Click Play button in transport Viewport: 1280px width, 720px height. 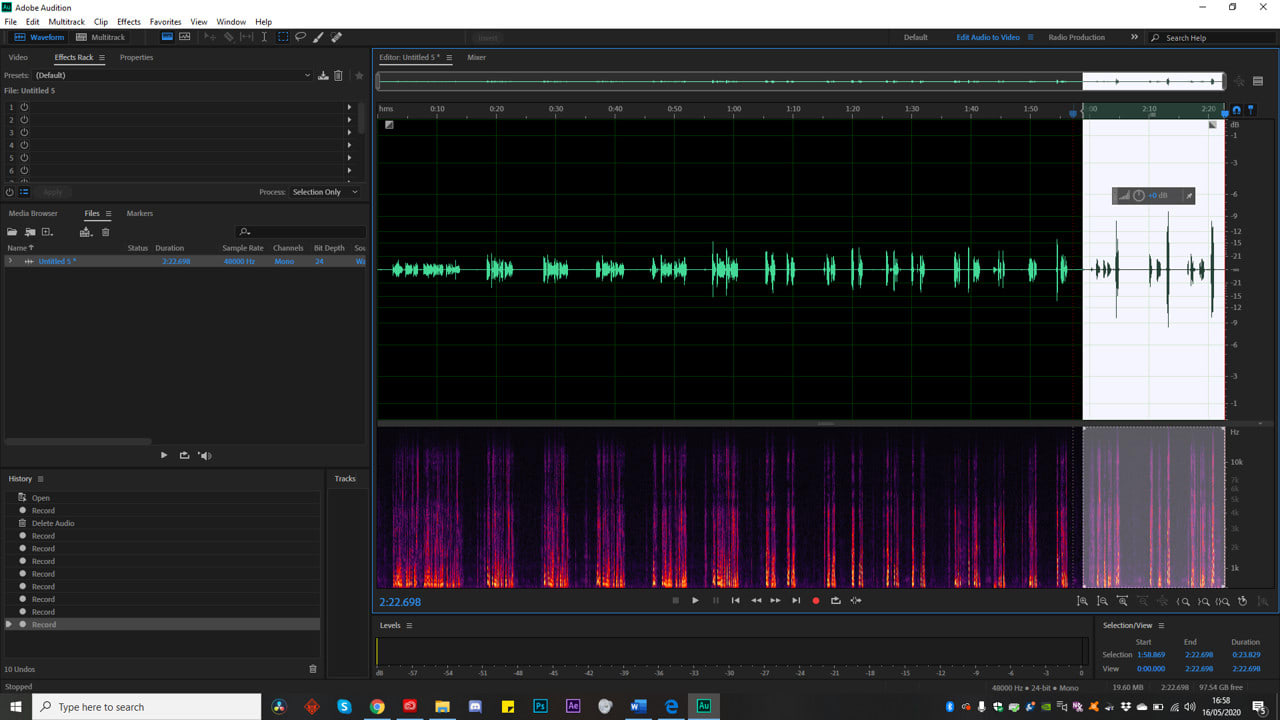pyautogui.click(x=695, y=600)
